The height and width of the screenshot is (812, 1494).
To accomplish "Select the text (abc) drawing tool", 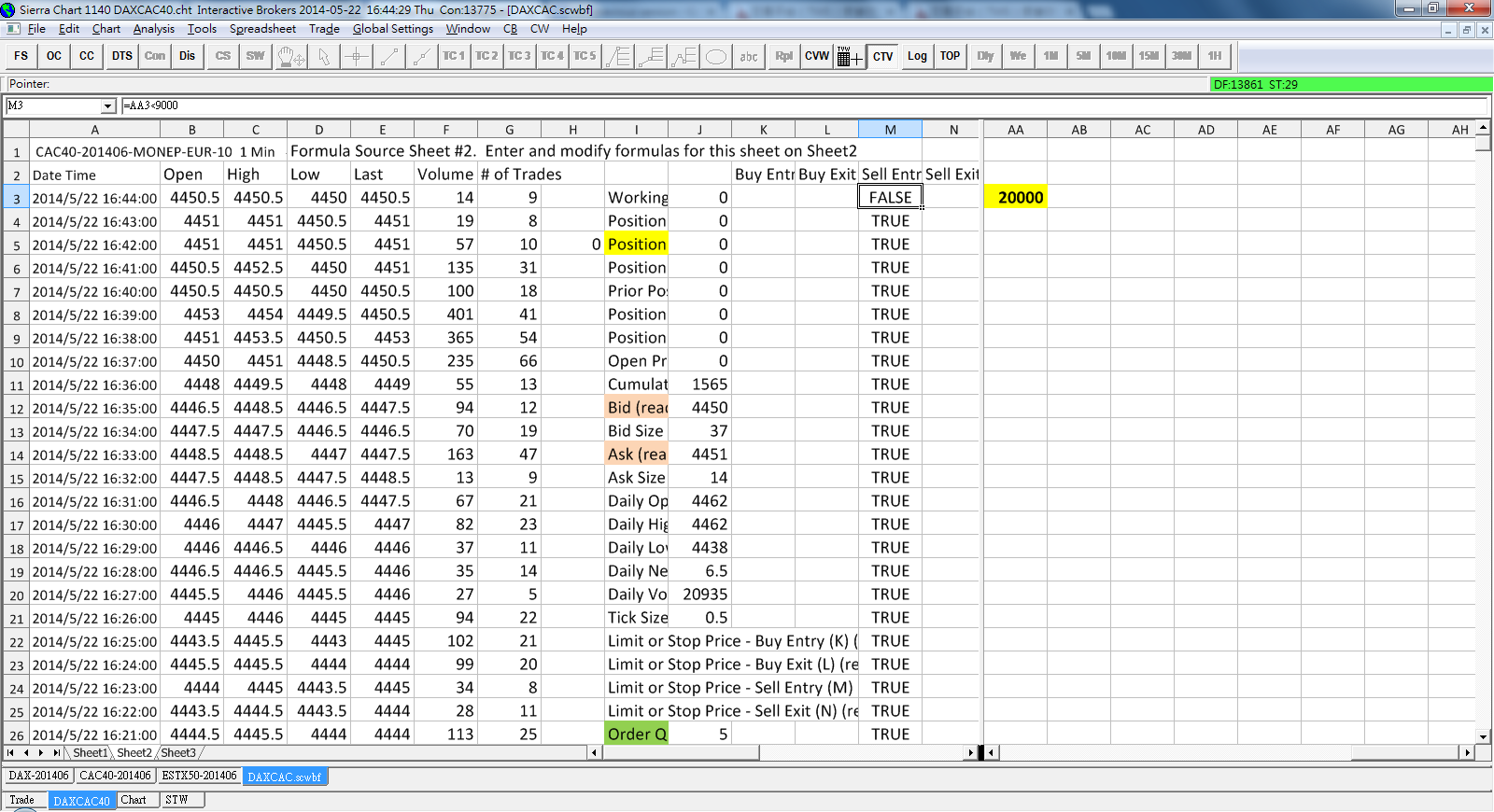I will pos(749,57).
